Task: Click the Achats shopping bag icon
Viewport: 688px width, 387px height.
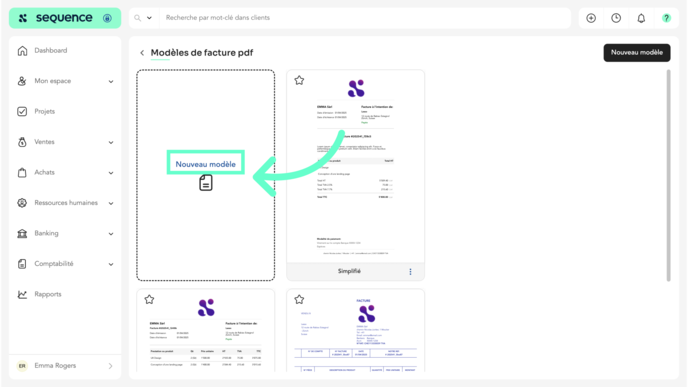Action: 22,172
